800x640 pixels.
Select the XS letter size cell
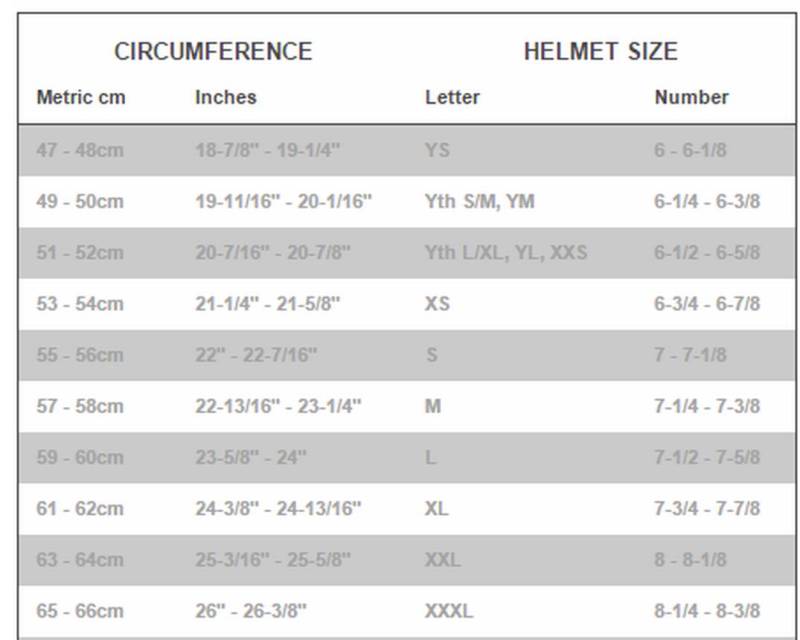437,304
